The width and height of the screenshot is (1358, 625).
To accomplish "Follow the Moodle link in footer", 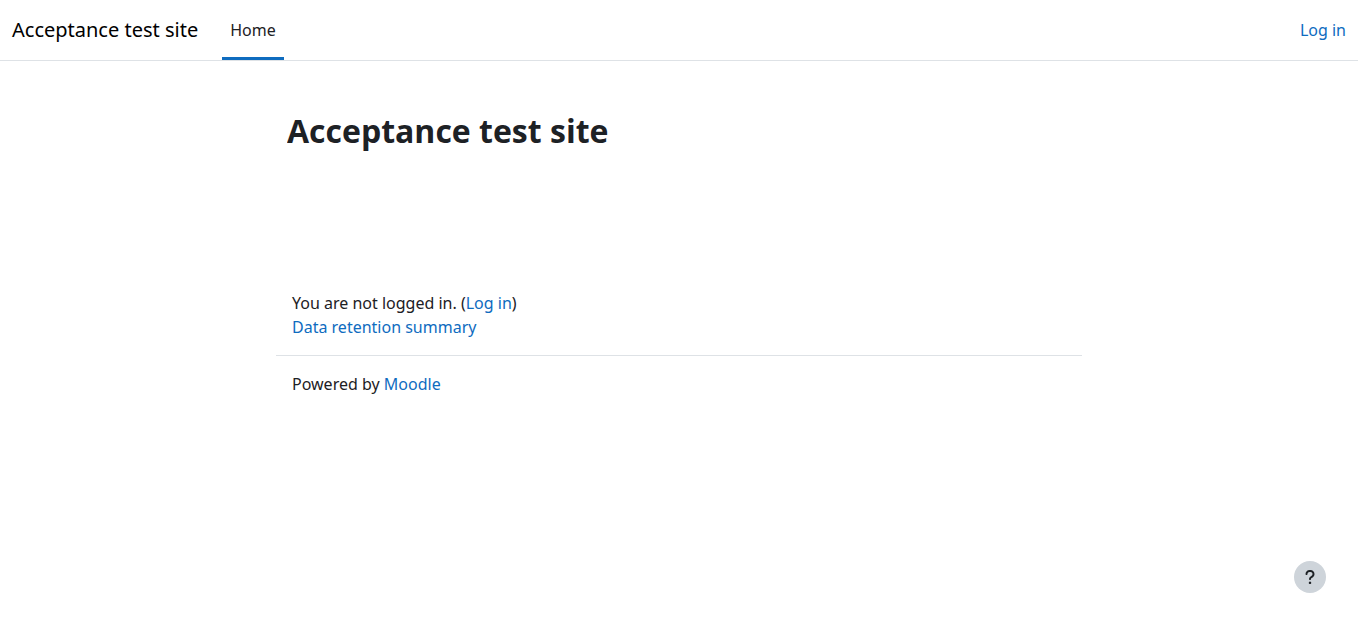I will click(412, 384).
